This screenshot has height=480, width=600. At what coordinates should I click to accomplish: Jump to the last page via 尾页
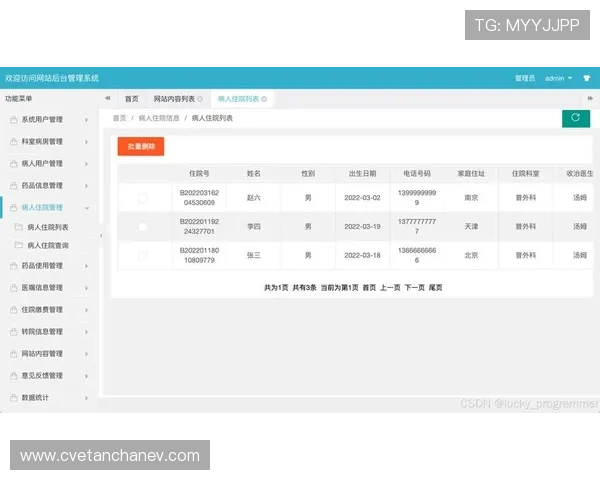pos(436,287)
